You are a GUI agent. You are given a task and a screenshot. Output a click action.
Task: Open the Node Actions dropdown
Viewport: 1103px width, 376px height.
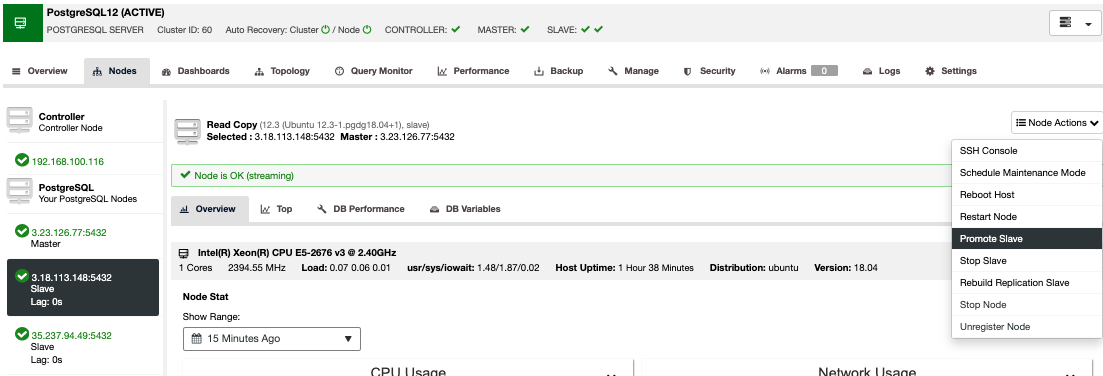(1056, 122)
